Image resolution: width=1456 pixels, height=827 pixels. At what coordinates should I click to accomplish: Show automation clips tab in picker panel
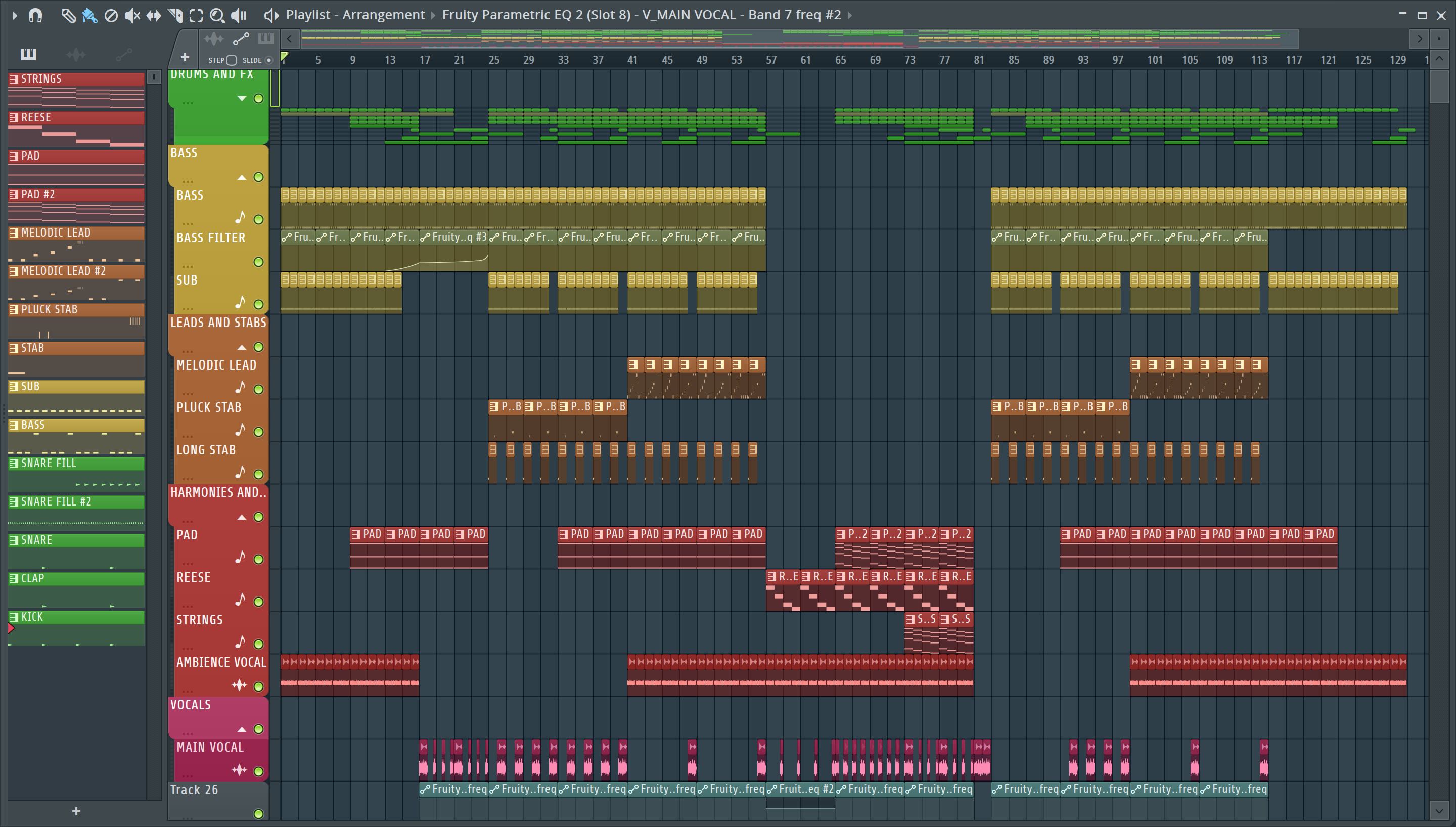tap(124, 54)
